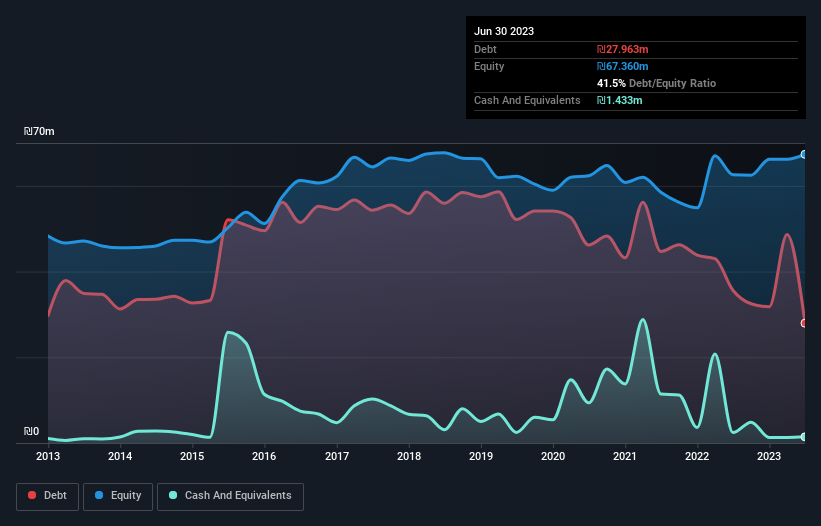Select the 2023 x-axis label

click(x=769, y=456)
